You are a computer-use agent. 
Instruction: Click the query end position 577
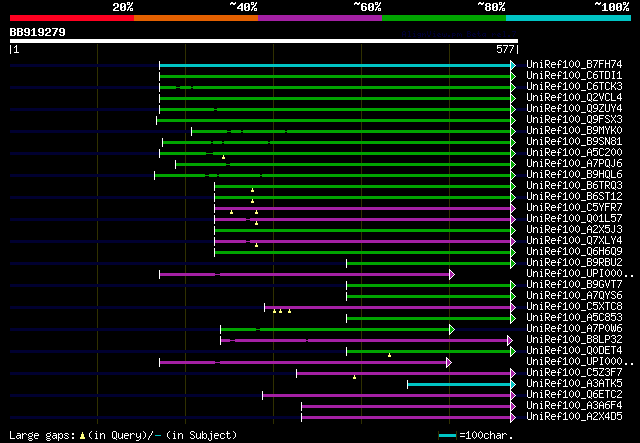[505, 49]
